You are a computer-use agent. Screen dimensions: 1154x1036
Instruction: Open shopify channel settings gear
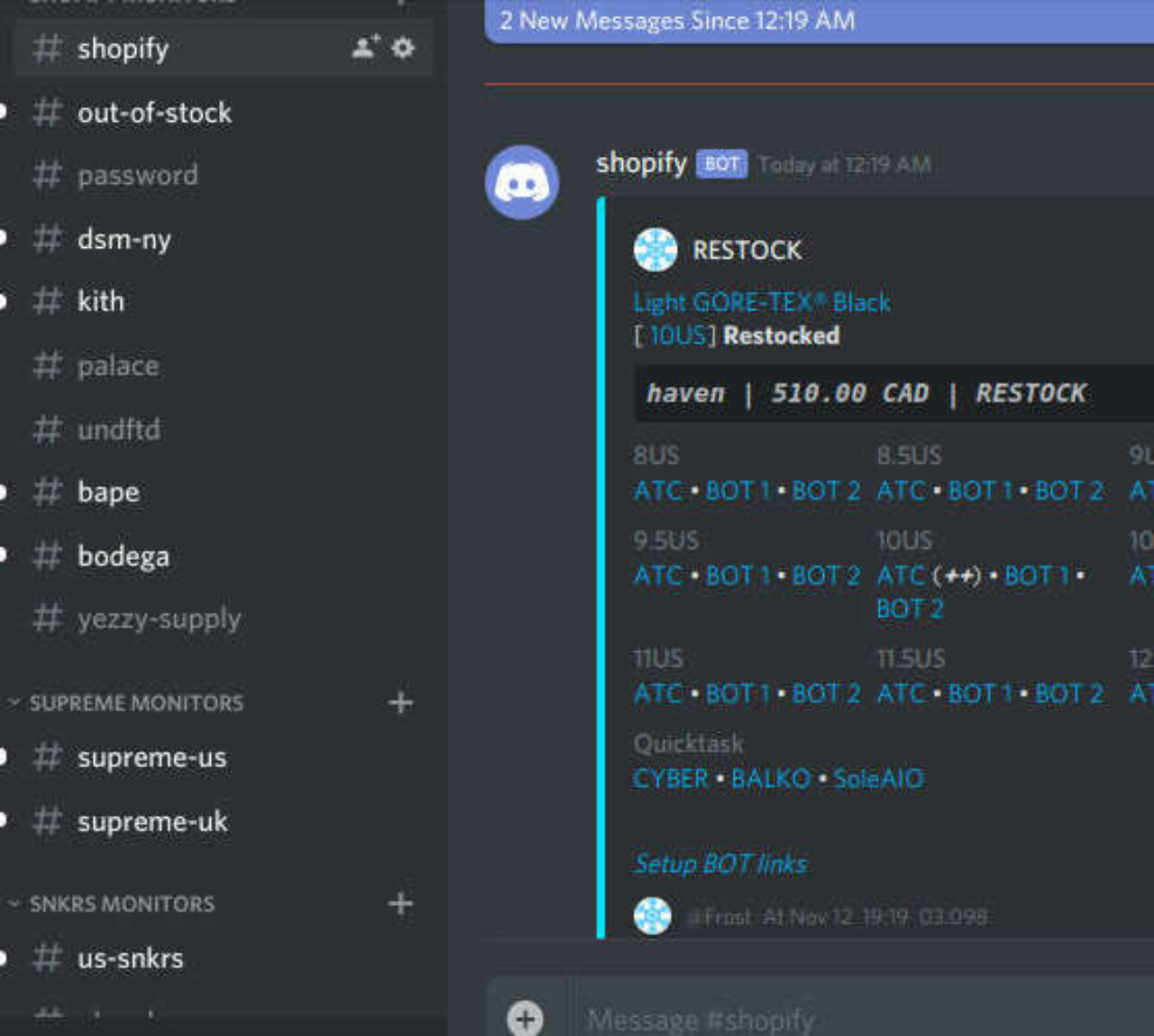[x=403, y=47]
